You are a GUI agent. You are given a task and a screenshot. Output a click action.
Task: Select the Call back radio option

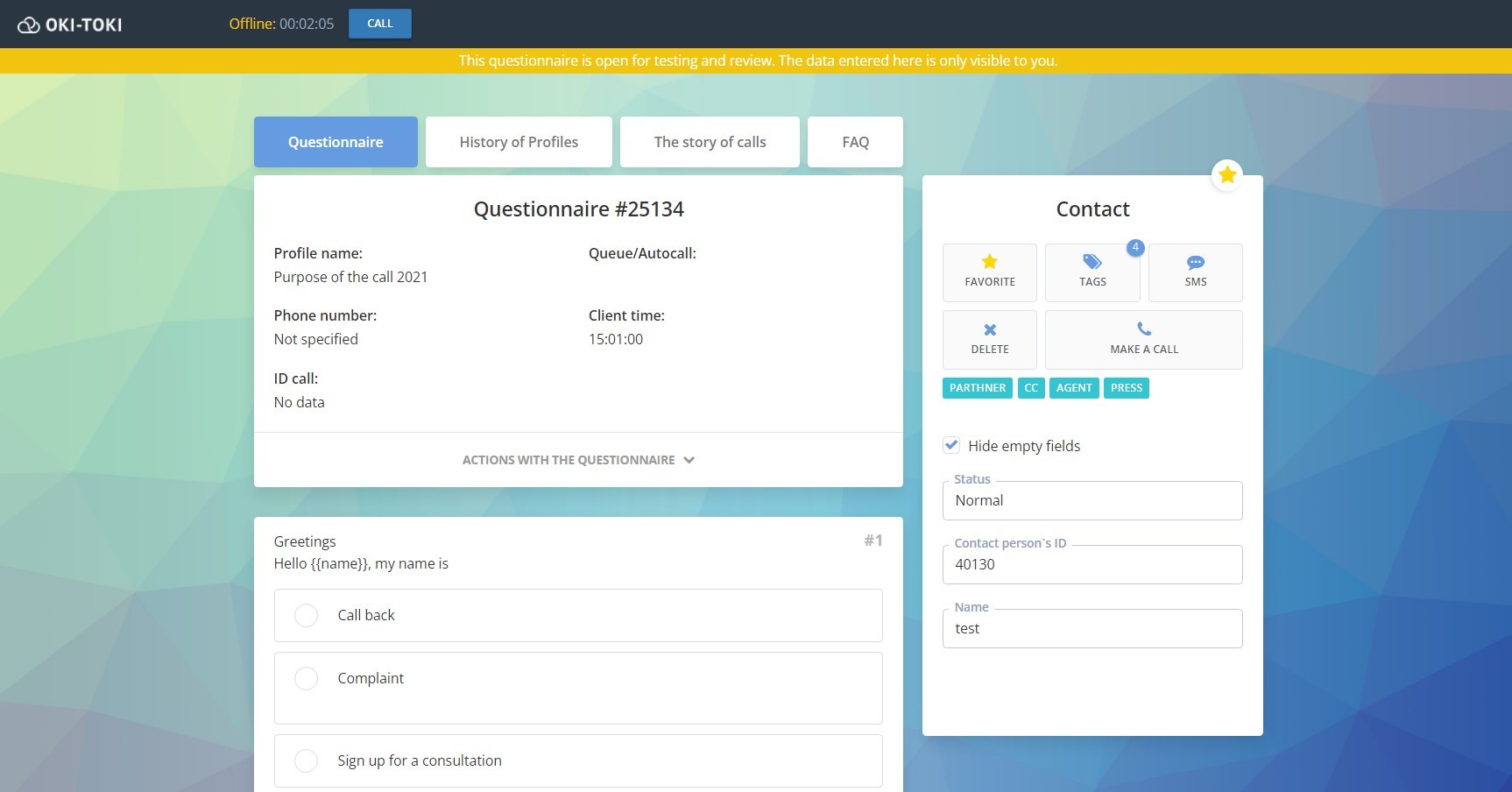[x=306, y=615]
